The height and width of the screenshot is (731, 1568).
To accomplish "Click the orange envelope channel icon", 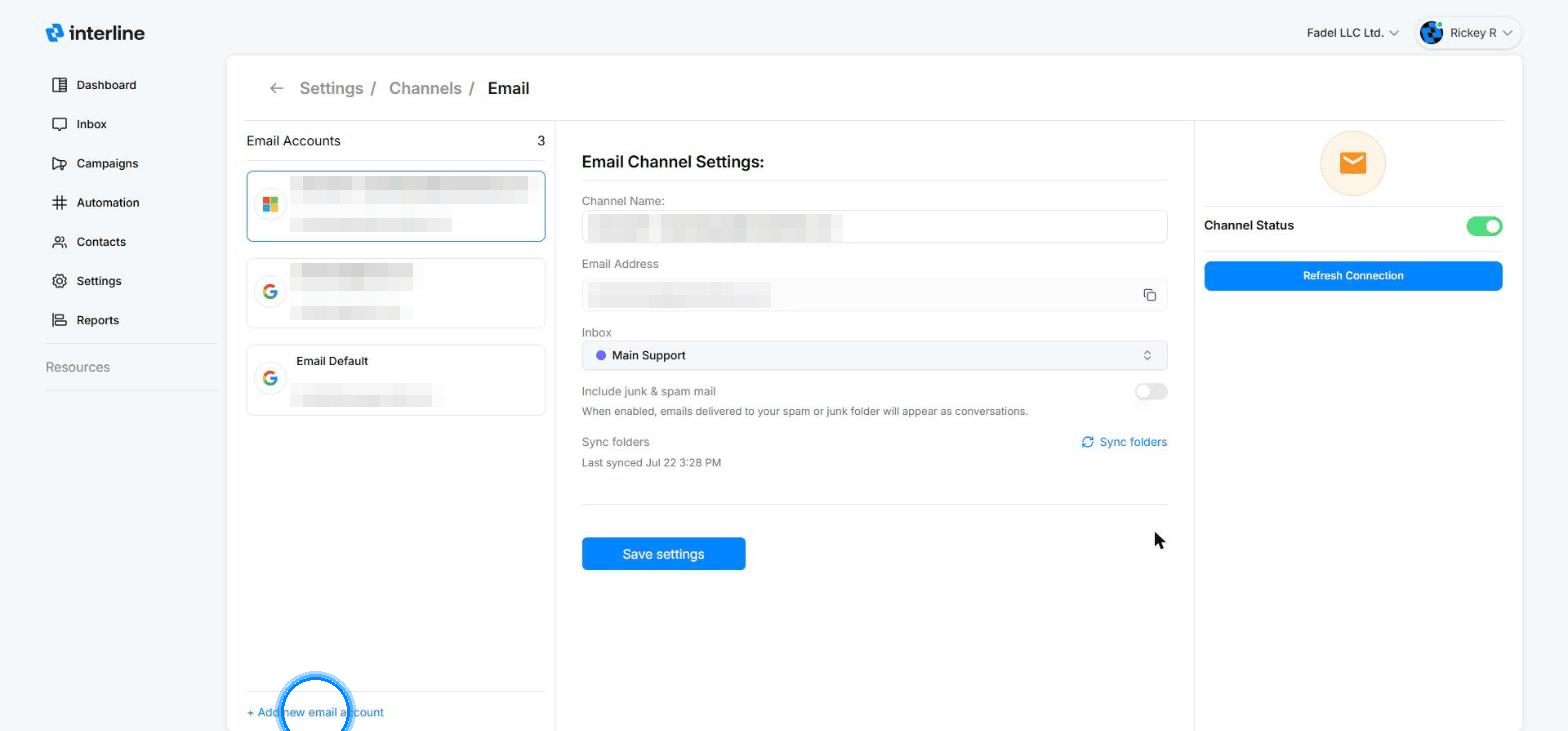I will click(x=1353, y=163).
